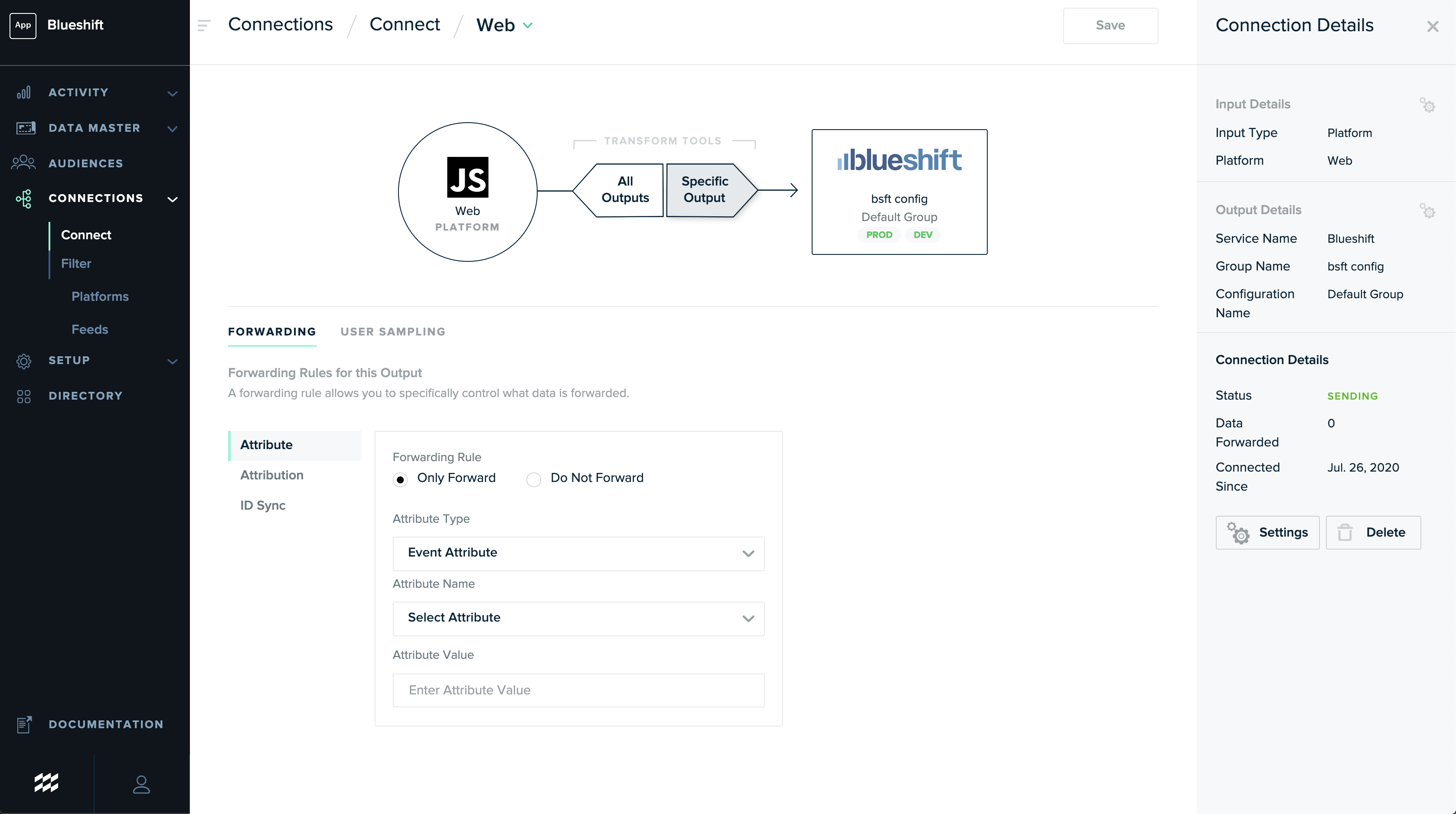Select the ID Sync rule tab
This screenshot has height=814, width=1456.
click(x=263, y=505)
